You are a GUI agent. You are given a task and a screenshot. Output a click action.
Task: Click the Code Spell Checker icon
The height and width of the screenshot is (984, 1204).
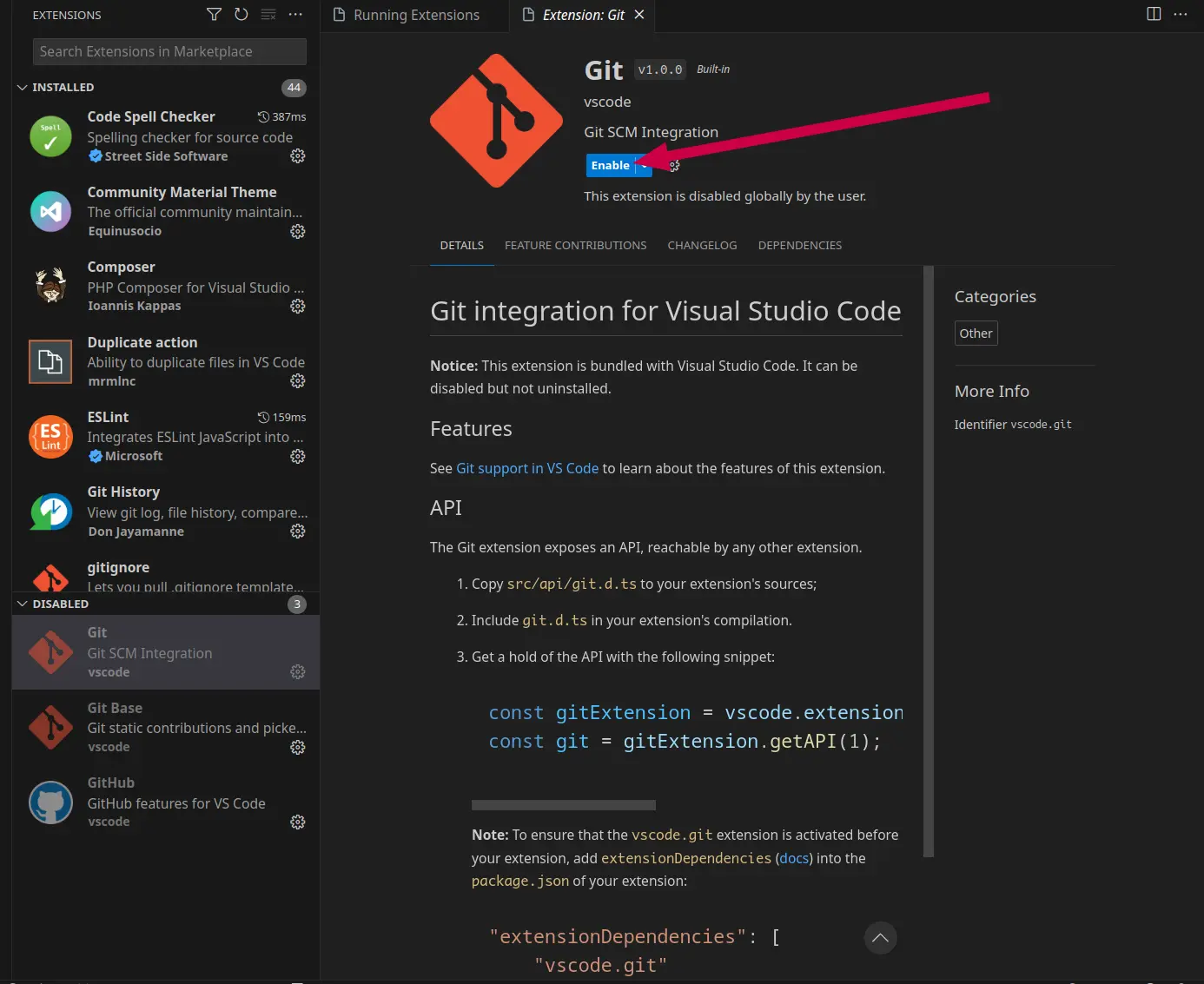50,137
